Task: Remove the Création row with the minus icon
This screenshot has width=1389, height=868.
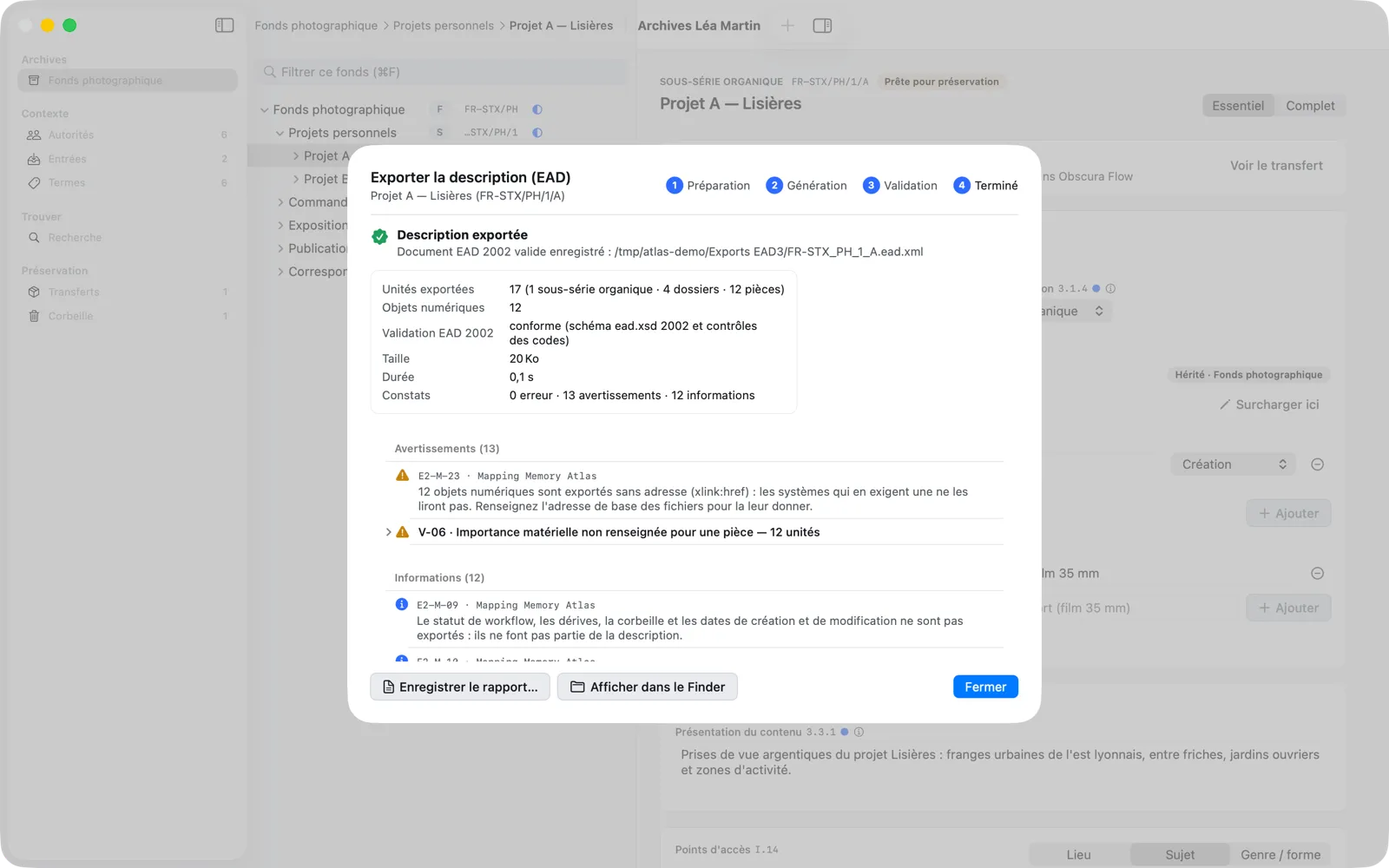Action: [1317, 464]
